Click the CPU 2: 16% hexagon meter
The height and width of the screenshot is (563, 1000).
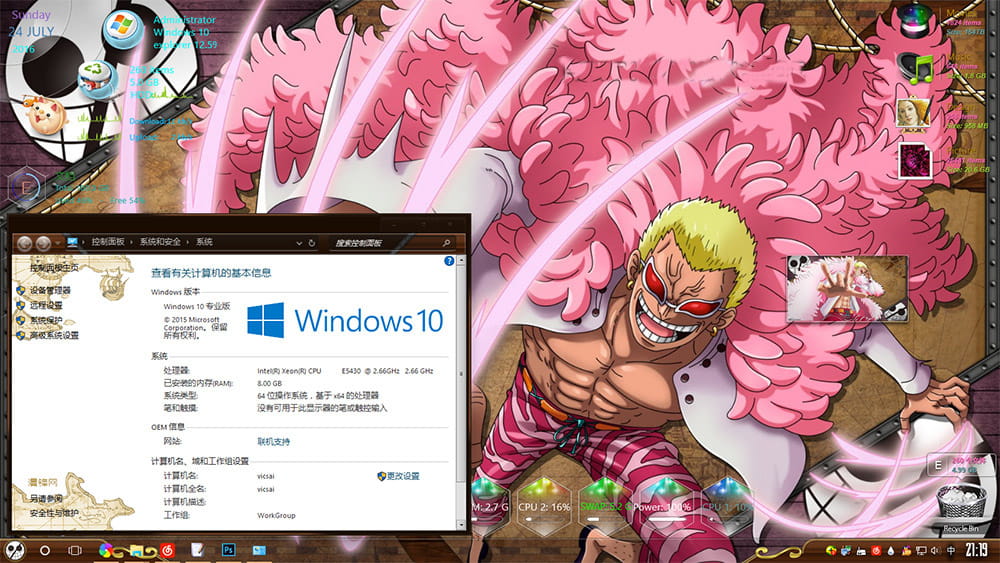pyautogui.click(x=543, y=506)
